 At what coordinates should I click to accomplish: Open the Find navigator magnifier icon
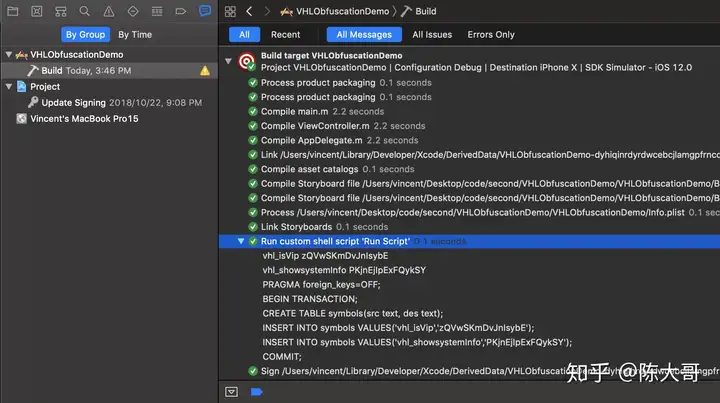[84, 11]
